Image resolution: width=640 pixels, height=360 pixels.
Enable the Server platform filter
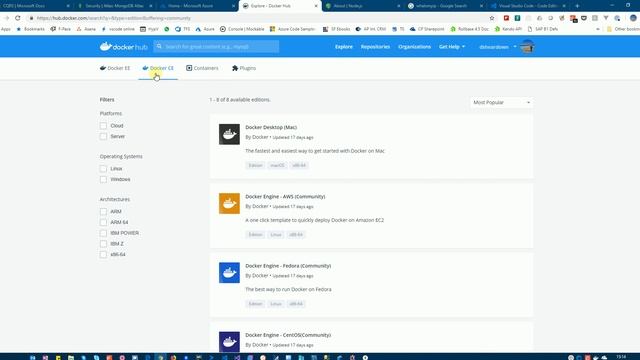[x=103, y=136]
